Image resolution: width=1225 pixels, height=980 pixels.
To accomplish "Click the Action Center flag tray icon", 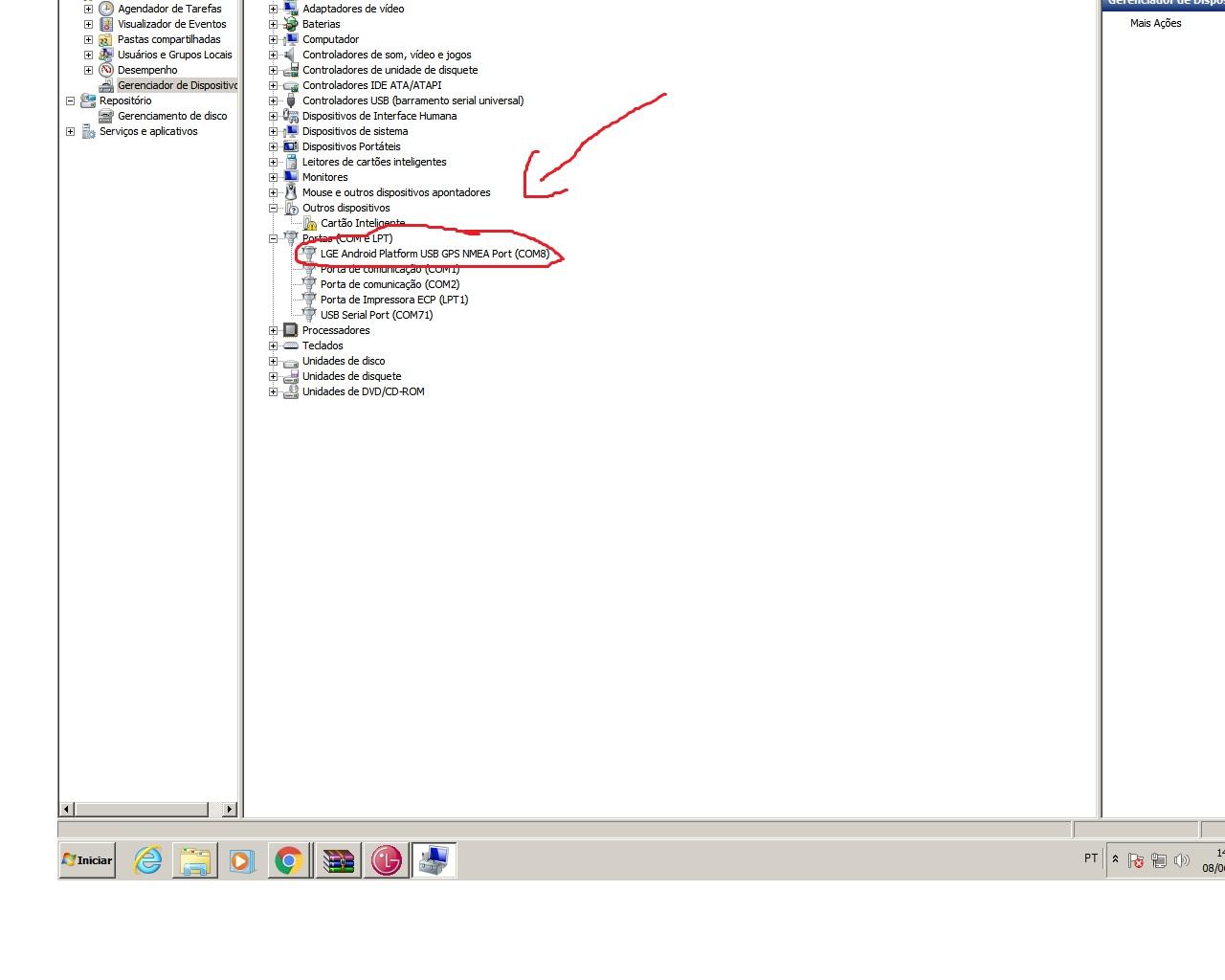I will point(1136,860).
